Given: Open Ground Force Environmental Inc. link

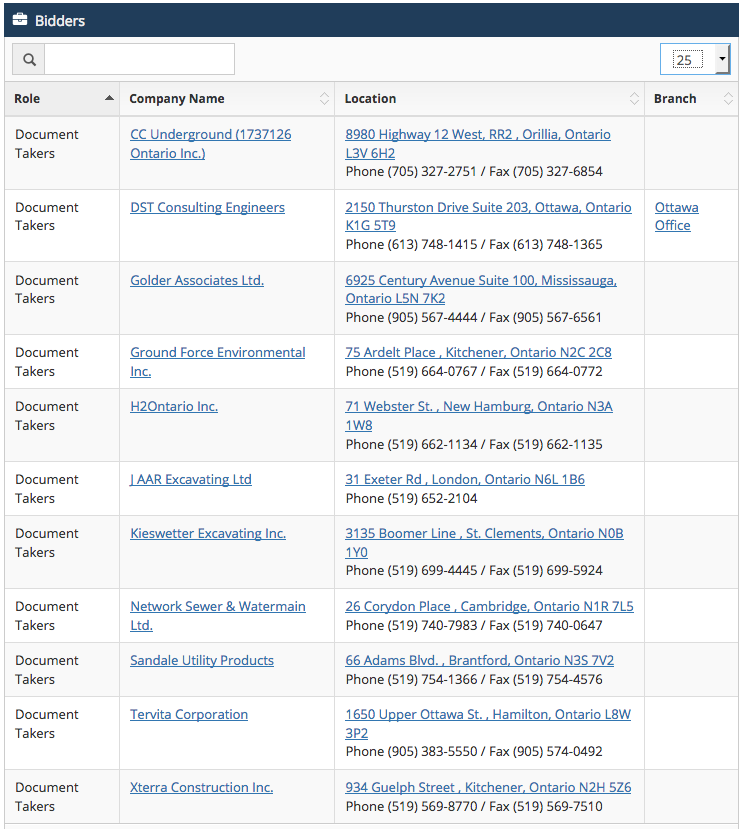Looking at the screenshot, I should point(217,362).
